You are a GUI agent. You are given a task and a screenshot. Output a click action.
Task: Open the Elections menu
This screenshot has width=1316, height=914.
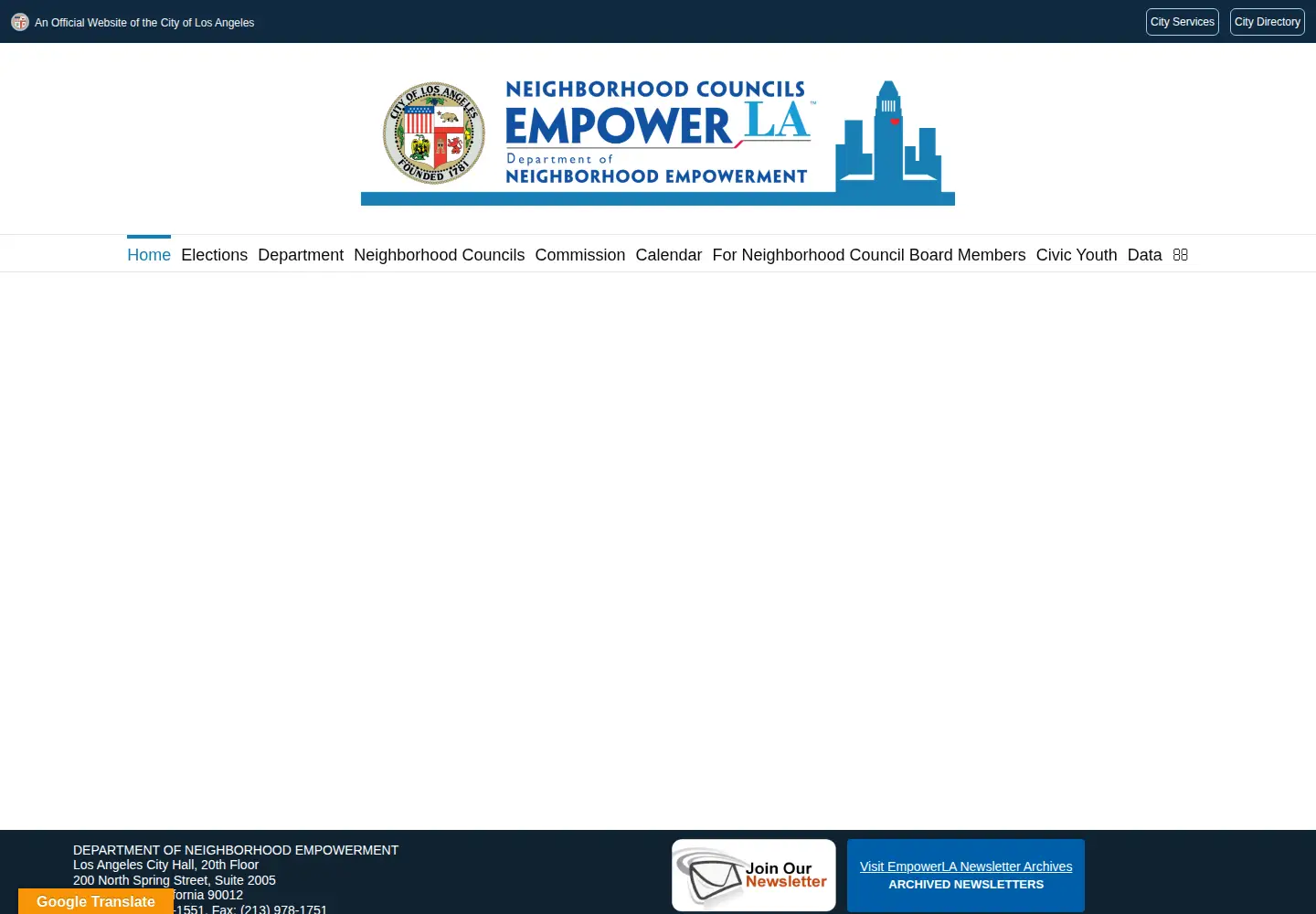[x=214, y=255]
